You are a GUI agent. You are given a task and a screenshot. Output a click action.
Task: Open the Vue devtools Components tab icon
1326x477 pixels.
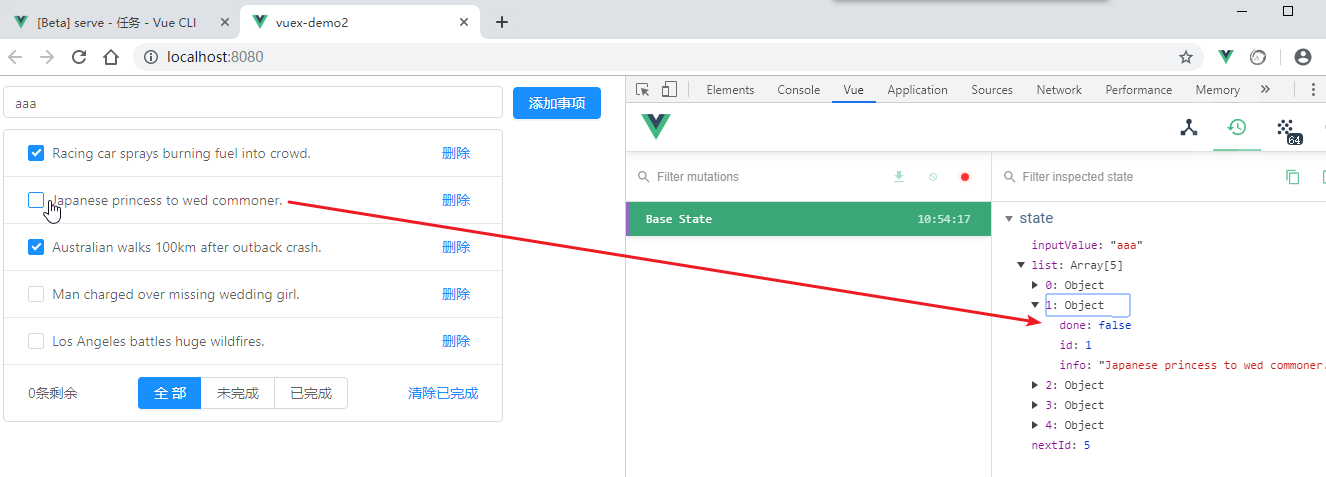1189,127
